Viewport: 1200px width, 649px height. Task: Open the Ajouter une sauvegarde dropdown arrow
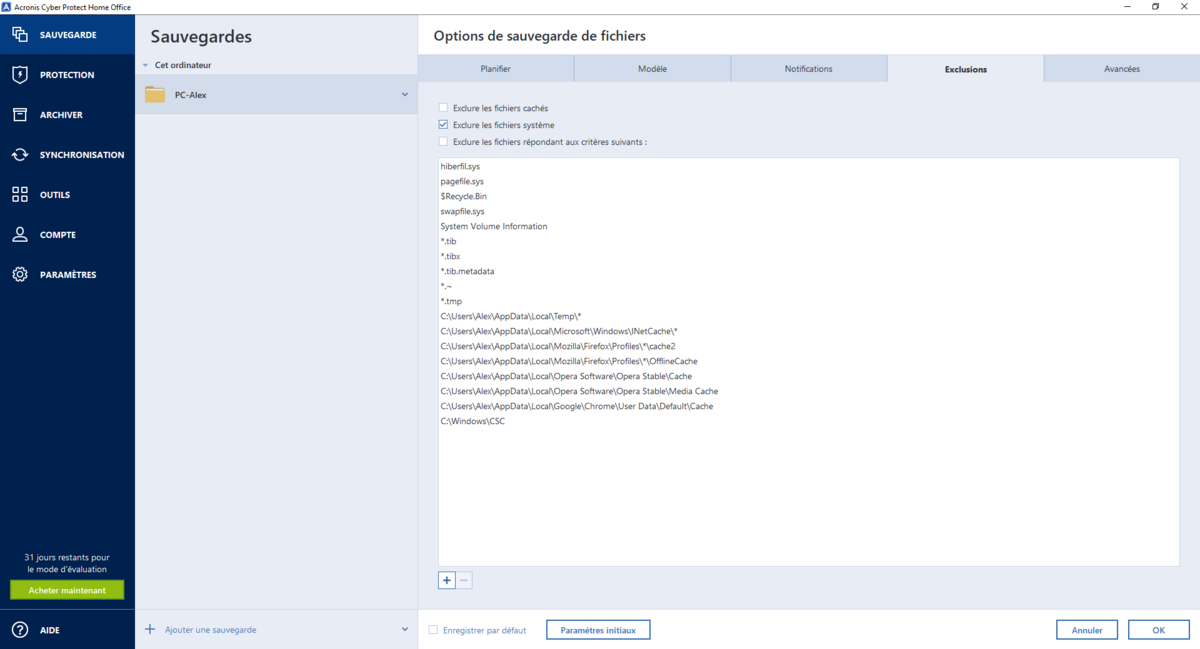point(405,629)
